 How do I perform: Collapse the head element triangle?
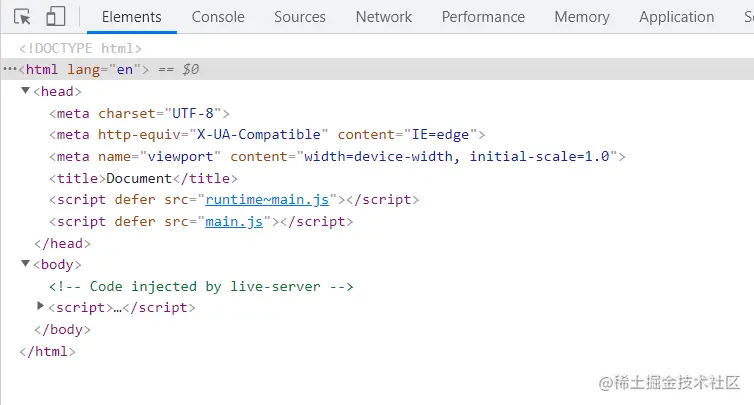click(x=26, y=90)
